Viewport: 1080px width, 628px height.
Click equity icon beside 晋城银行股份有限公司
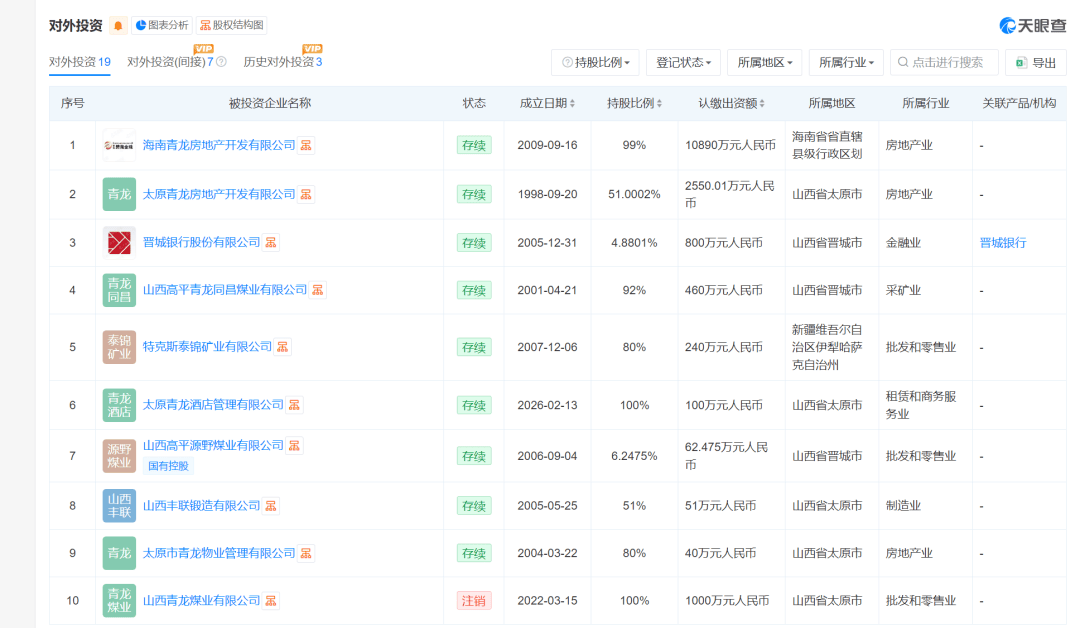point(271,242)
